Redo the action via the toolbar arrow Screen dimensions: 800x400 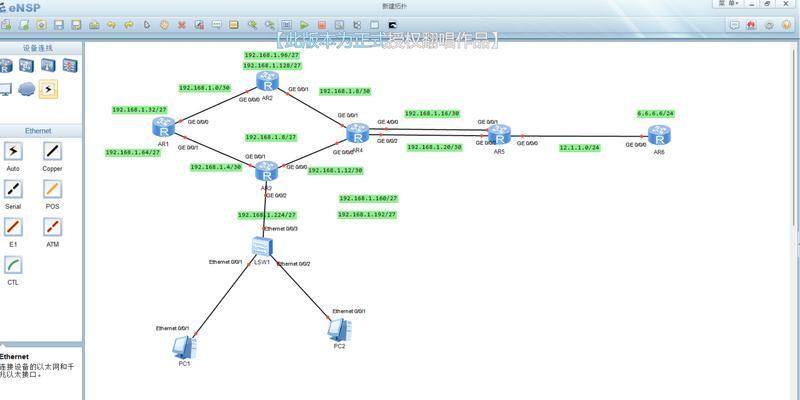point(129,24)
